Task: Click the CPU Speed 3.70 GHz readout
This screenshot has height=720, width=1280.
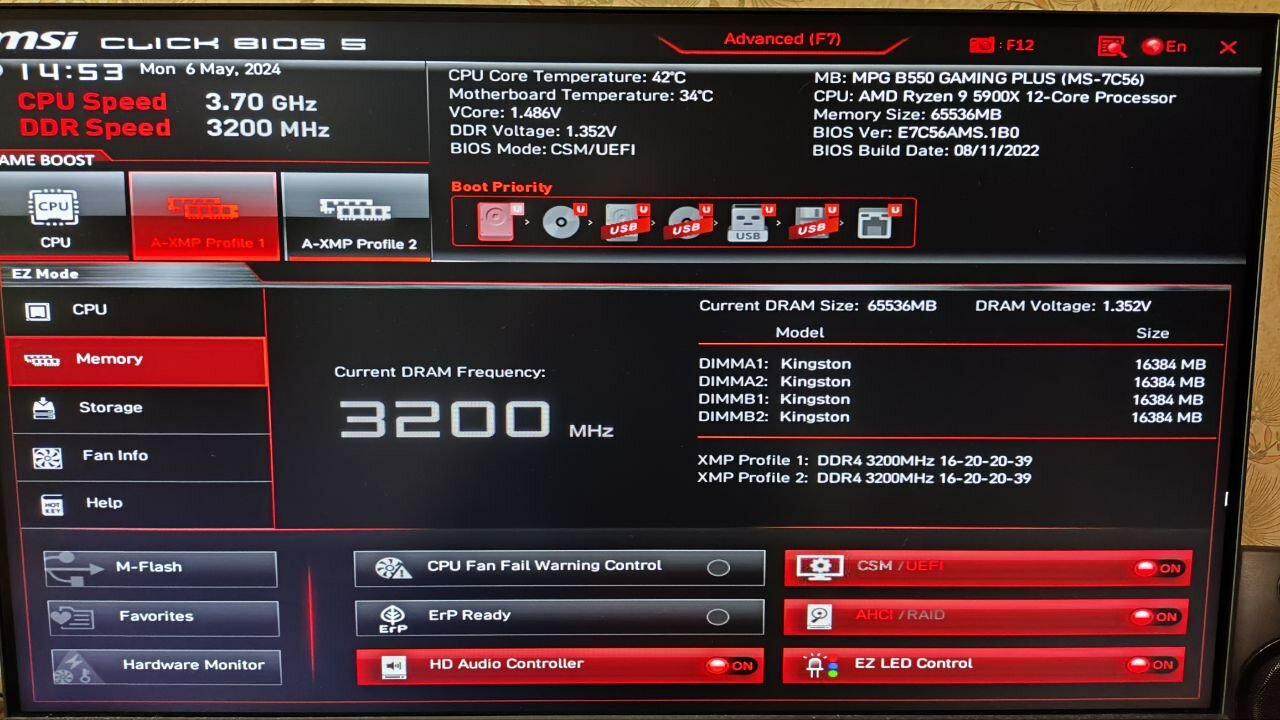Action: click(168, 102)
